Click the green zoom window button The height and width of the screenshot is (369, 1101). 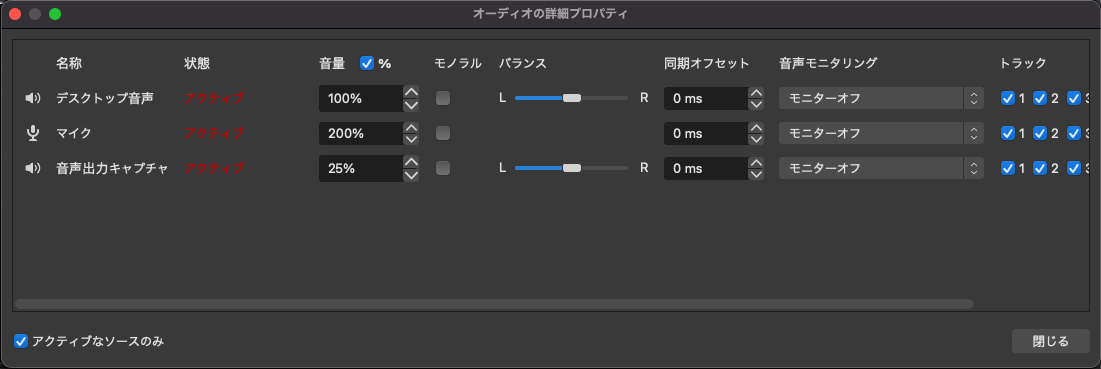coord(55,14)
